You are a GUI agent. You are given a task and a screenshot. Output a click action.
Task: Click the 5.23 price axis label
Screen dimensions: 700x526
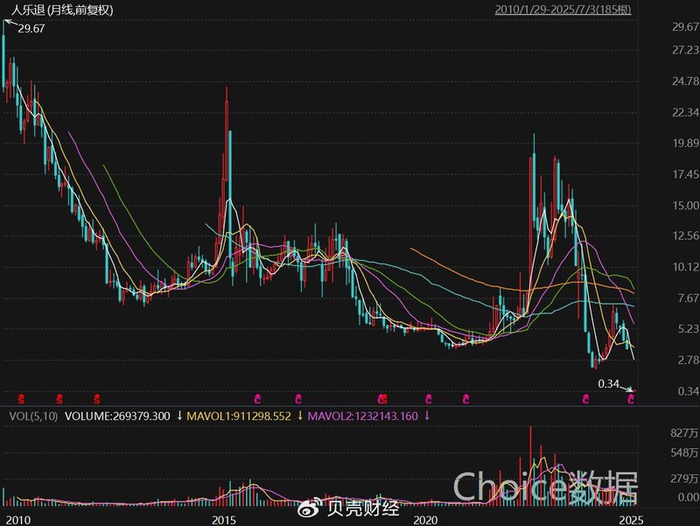coord(688,329)
